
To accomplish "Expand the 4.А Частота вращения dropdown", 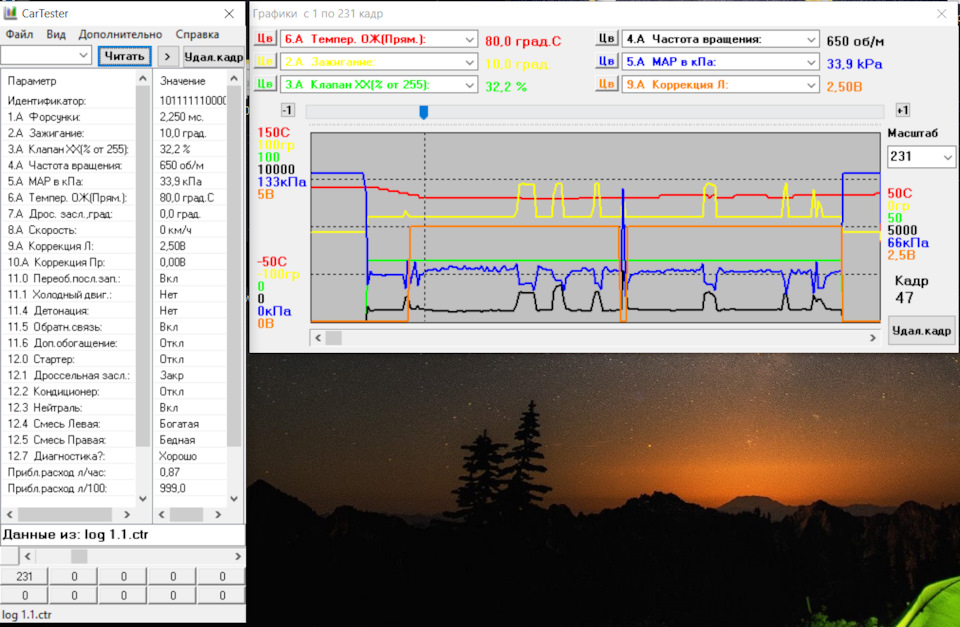I will pos(811,39).
